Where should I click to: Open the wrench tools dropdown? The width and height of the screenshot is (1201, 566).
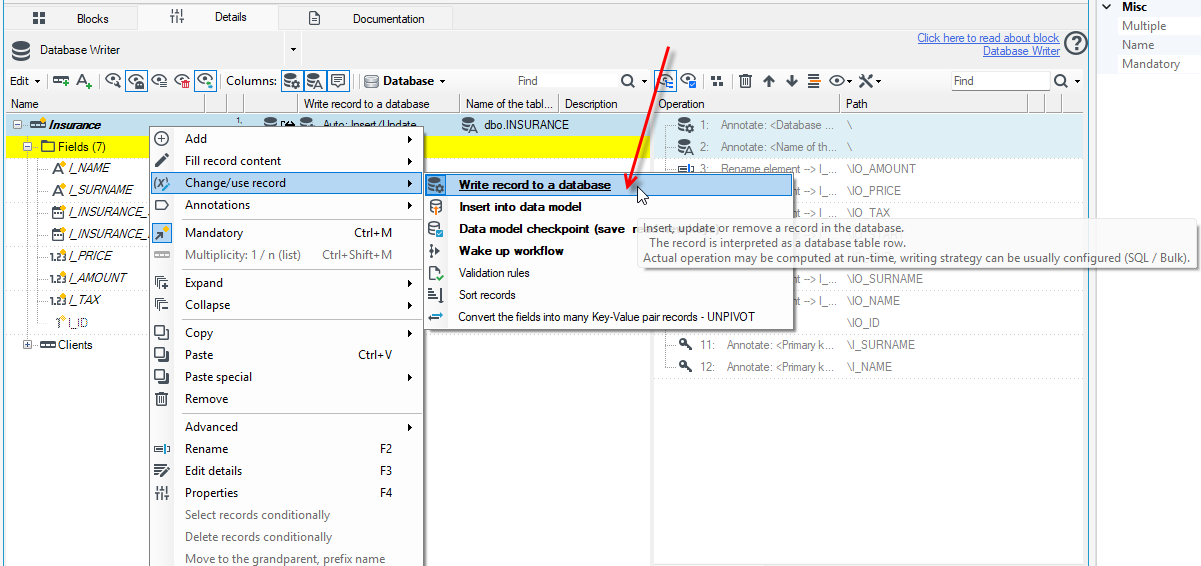870,81
